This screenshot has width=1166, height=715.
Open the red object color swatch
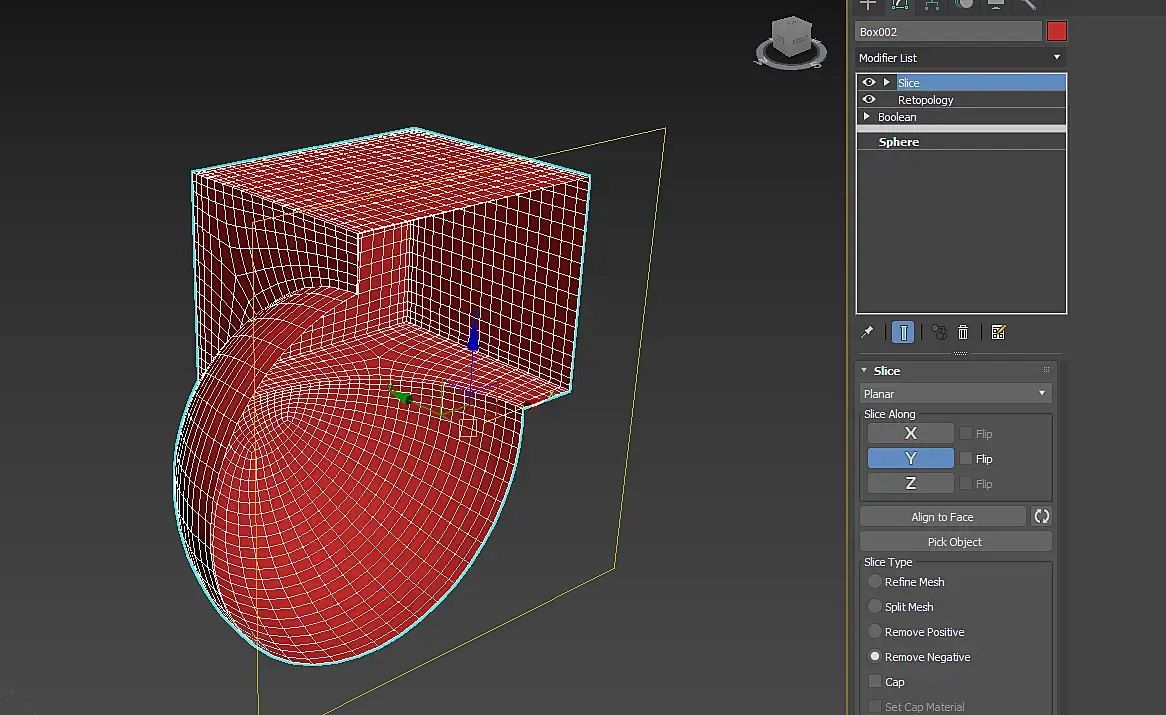(x=1057, y=32)
